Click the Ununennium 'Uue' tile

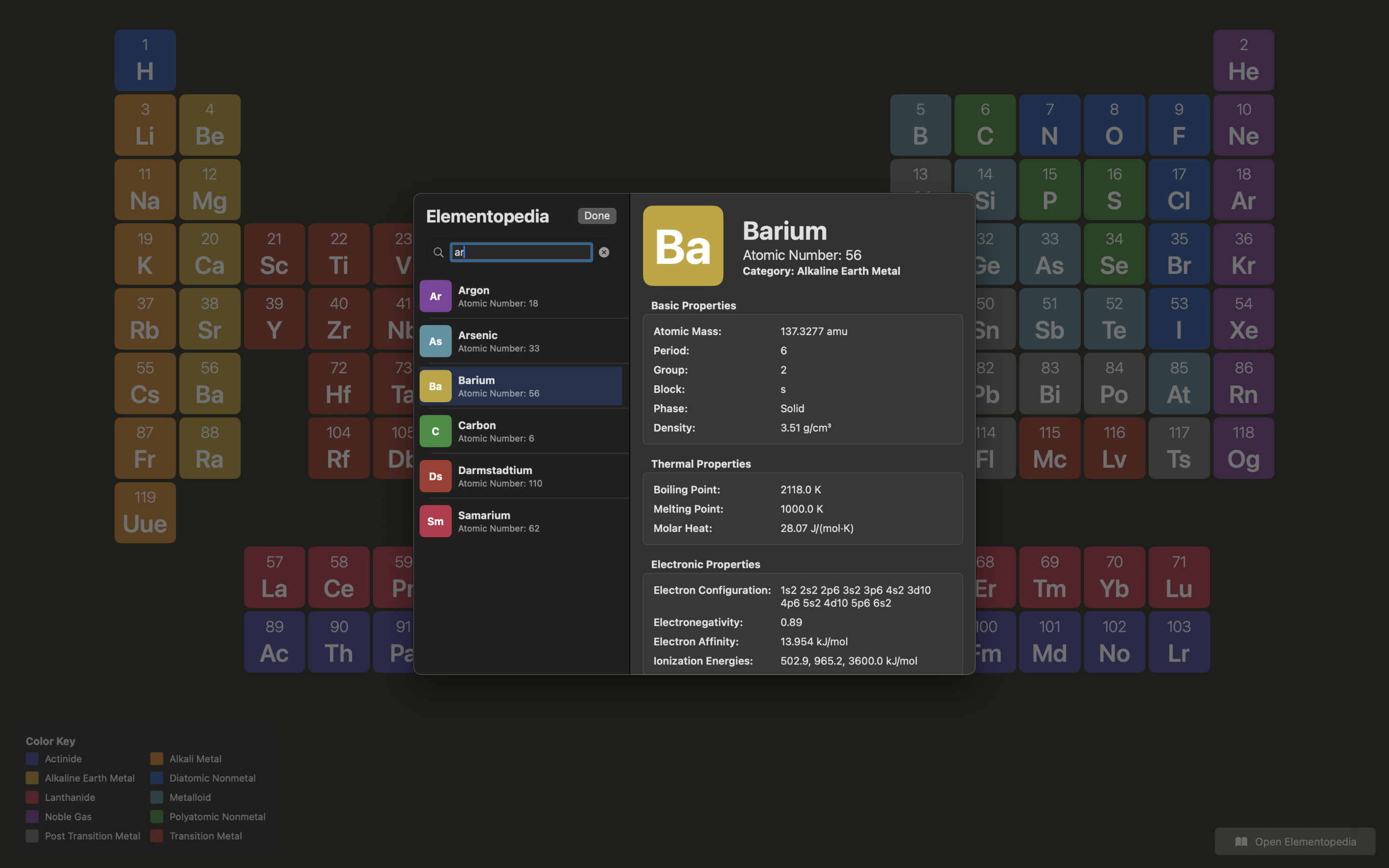coord(145,513)
